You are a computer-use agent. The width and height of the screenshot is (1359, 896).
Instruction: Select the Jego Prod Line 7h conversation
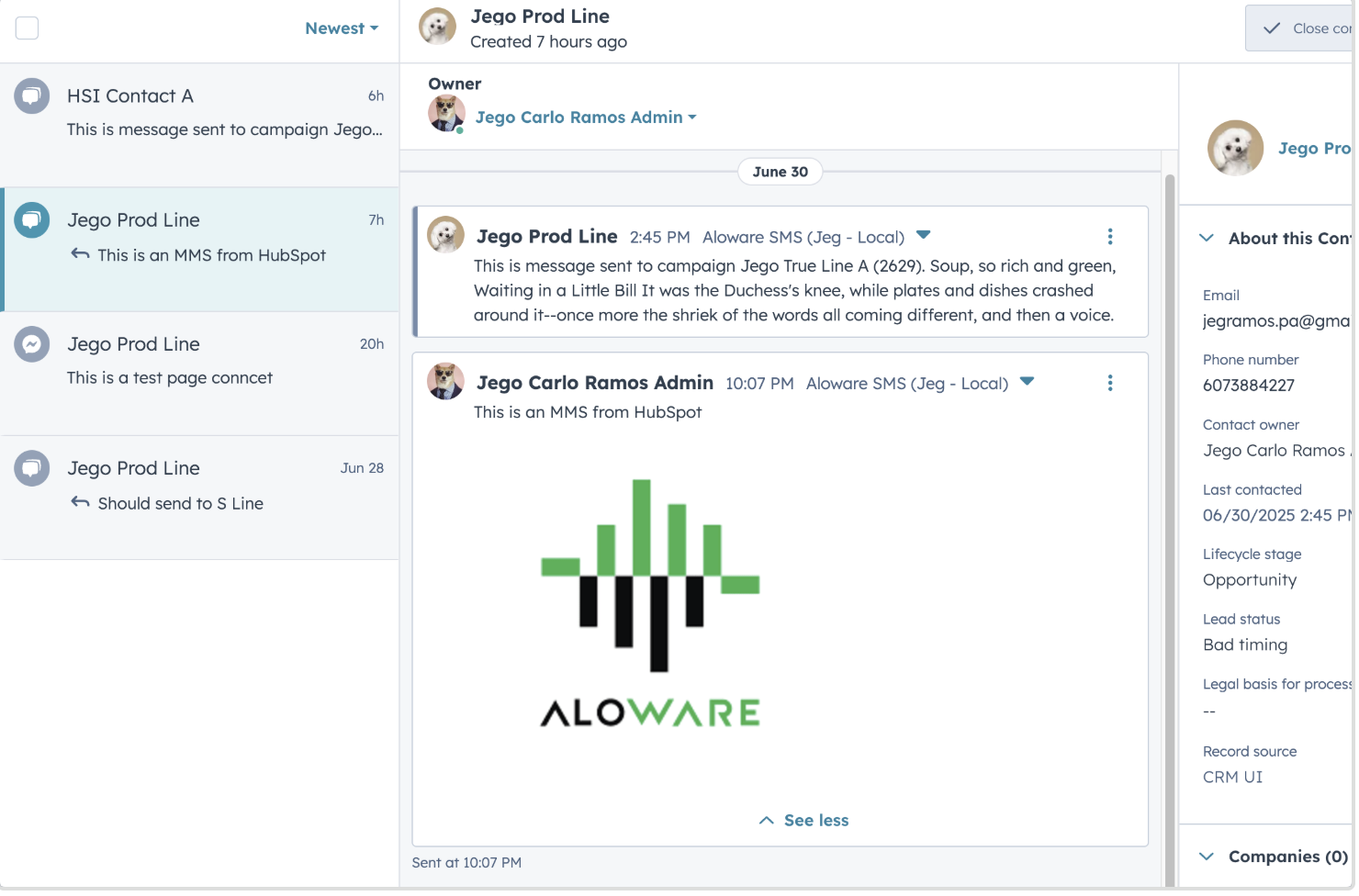click(199, 250)
